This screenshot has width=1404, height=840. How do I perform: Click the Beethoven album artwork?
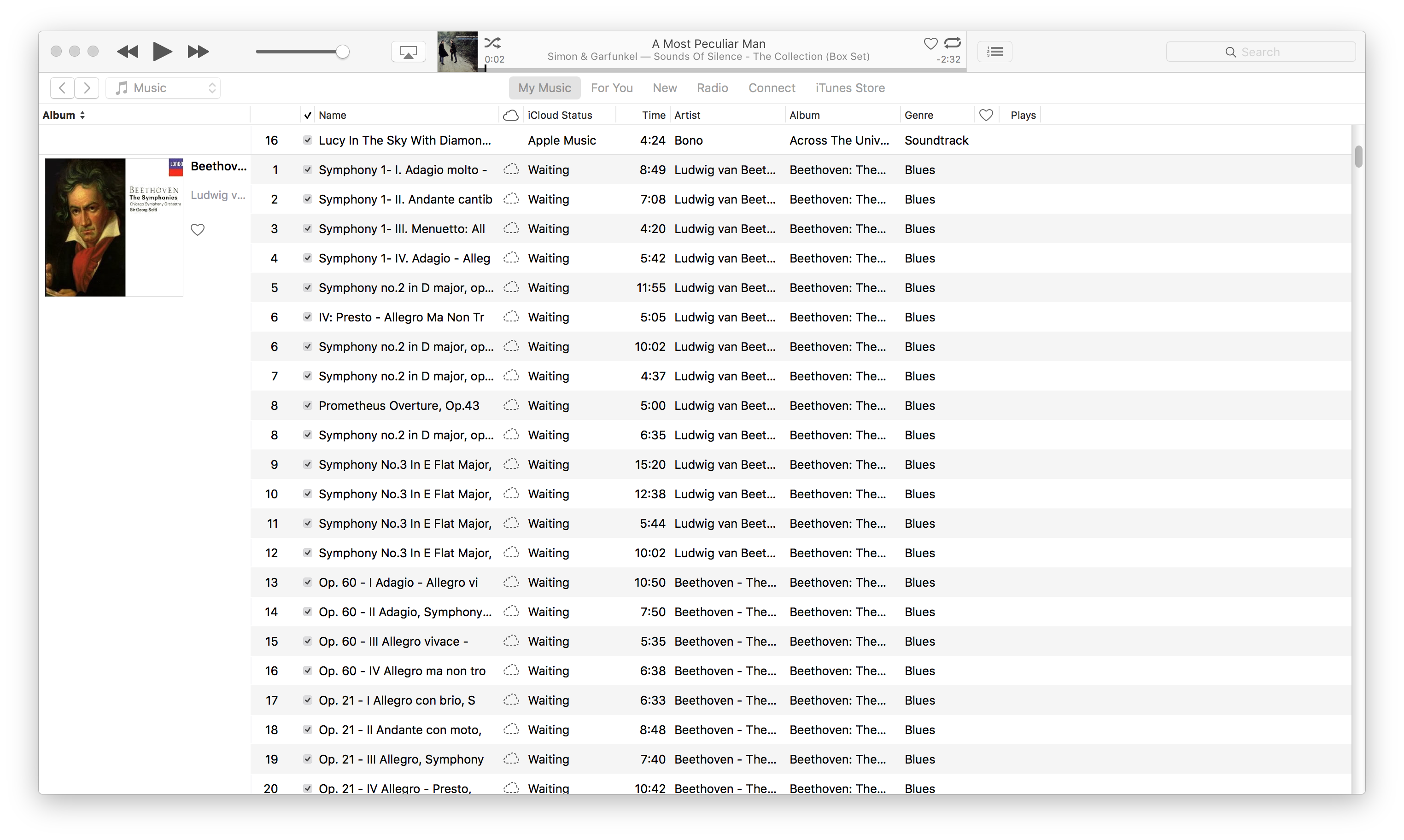coord(114,227)
